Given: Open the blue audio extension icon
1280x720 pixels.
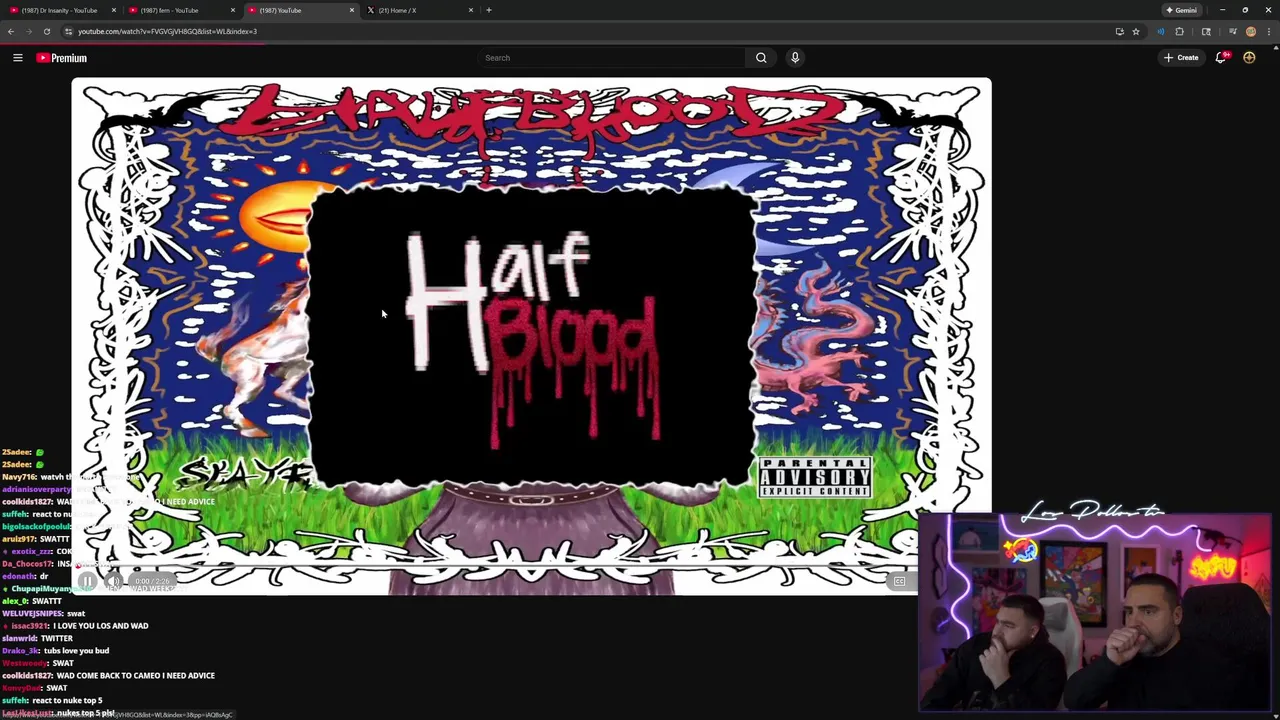Looking at the screenshot, I should coord(1161,31).
